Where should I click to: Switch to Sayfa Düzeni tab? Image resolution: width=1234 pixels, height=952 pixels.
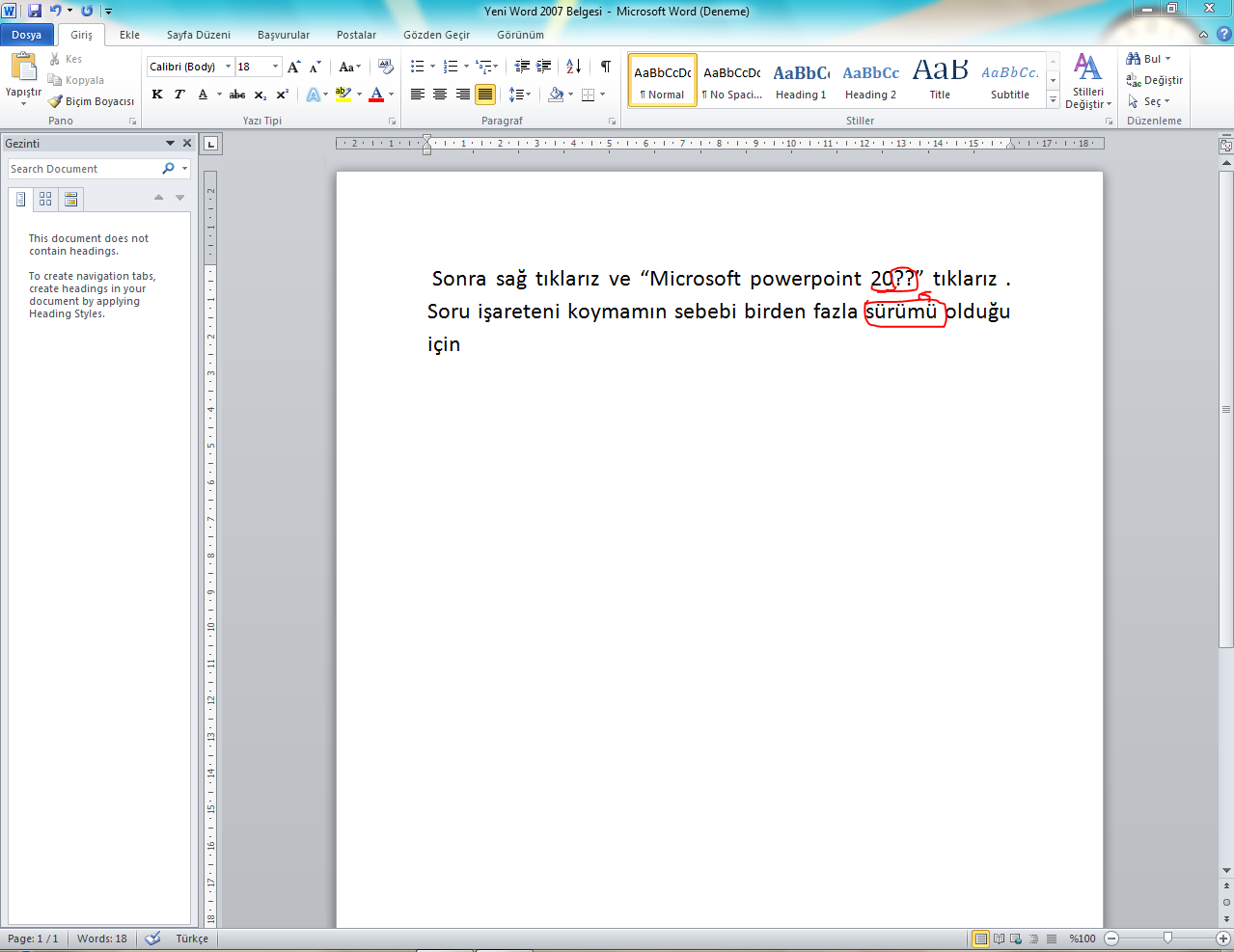tap(199, 35)
